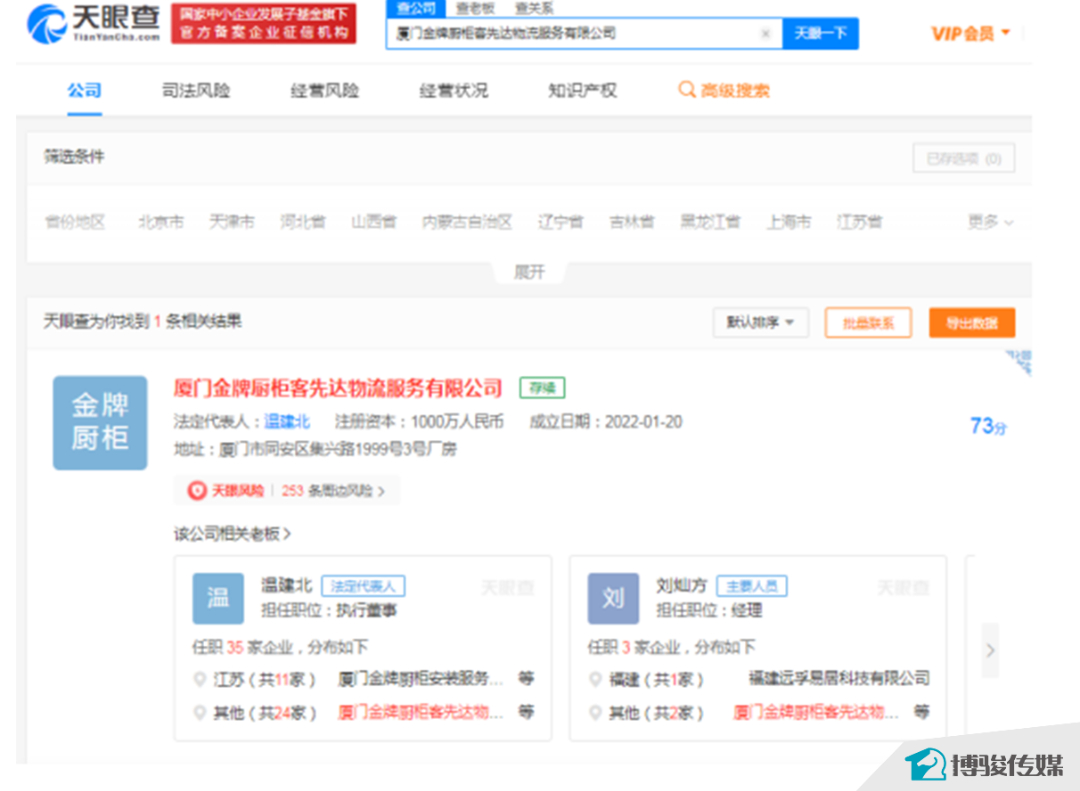Click the red official credit agency banner
This screenshot has width=1080, height=791.
click(x=263, y=23)
